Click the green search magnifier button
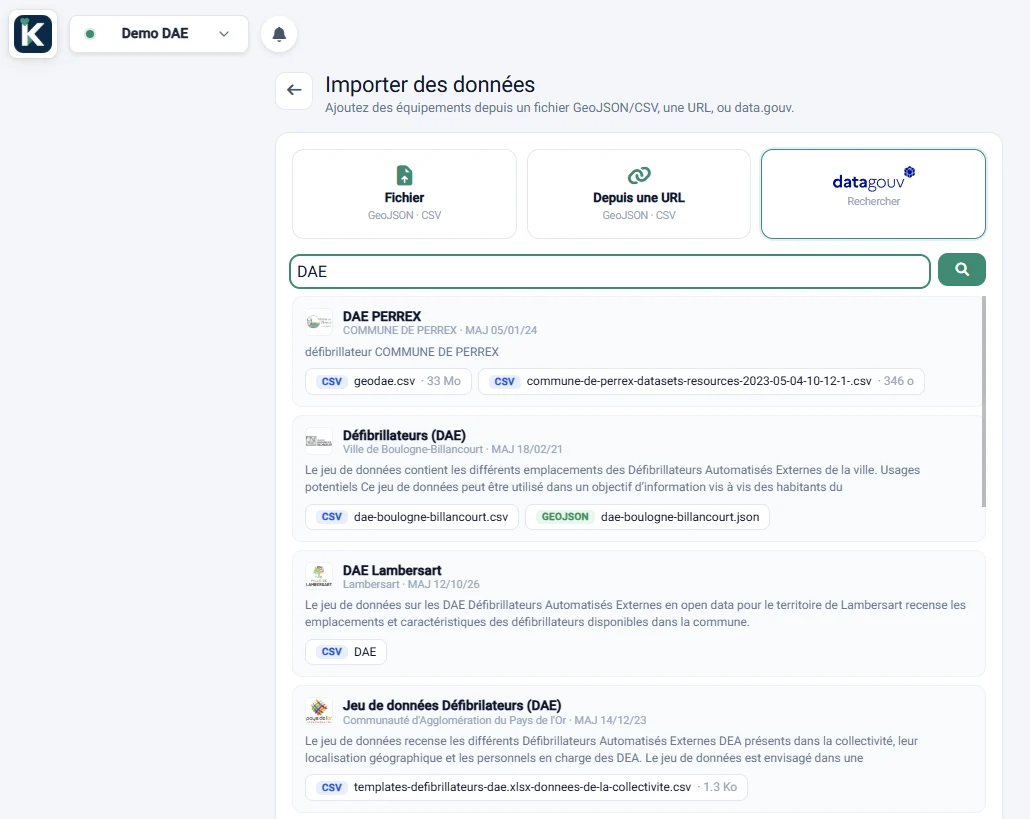 coord(962,269)
